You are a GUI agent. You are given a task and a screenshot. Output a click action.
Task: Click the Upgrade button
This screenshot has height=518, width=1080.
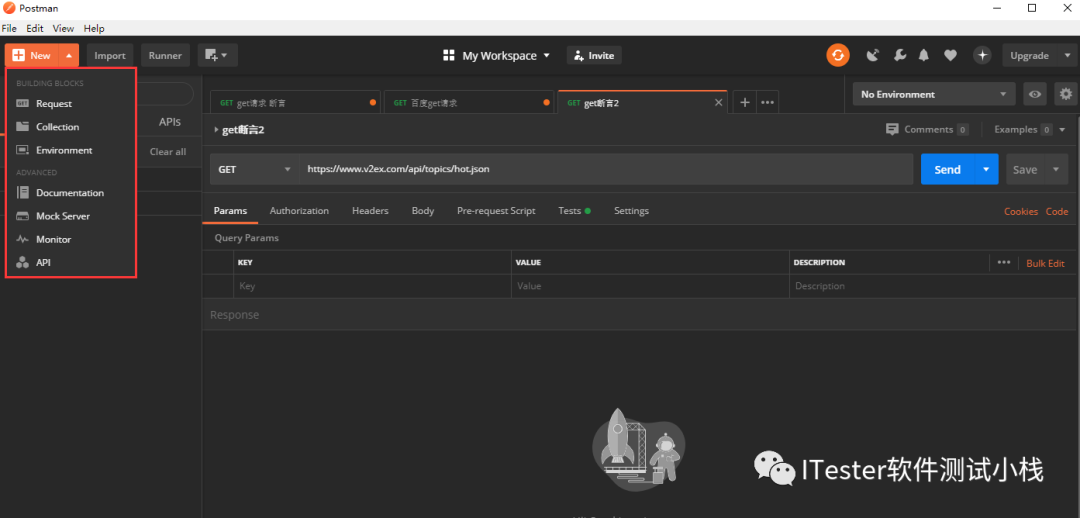click(x=1029, y=56)
